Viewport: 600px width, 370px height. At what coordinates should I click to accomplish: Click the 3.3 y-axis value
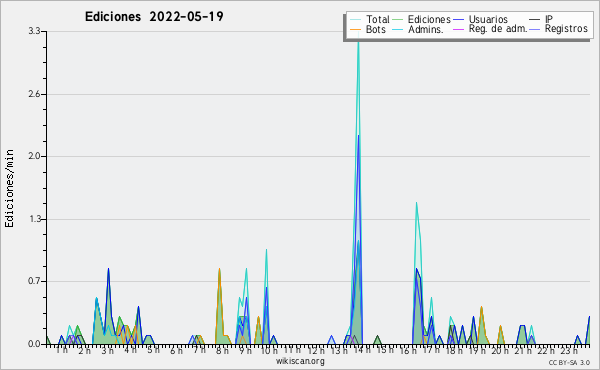pos(34,31)
